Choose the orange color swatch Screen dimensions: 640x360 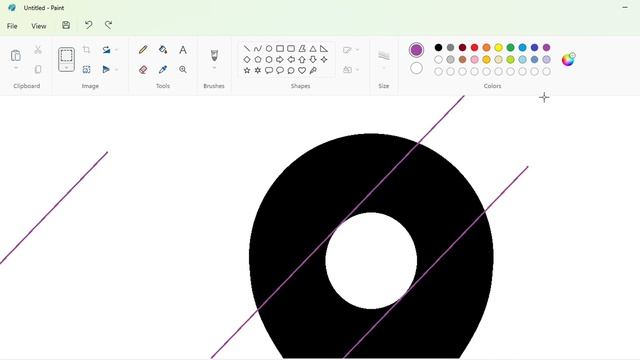[x=486, y=48]
